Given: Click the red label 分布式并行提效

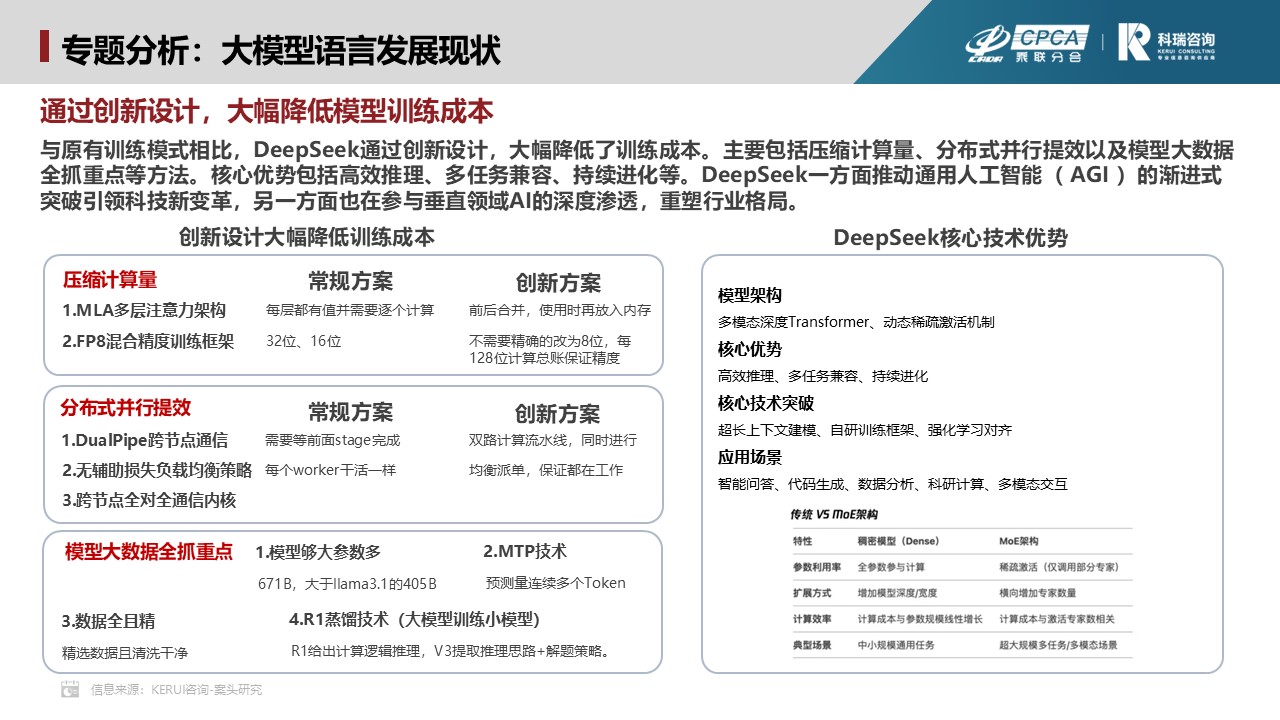Looking at the screenshot, I should coord(125,408).
